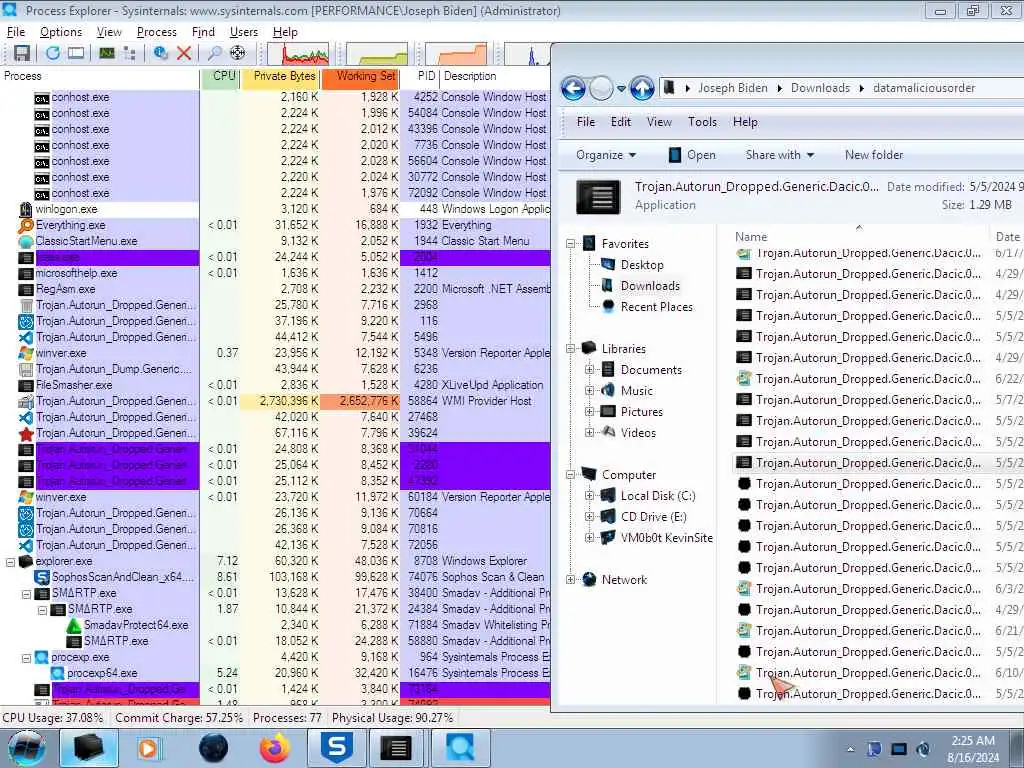Select the SmadavProtect64.exe process row
This screenshot has width=1024, height=768.
click(275, 626)
